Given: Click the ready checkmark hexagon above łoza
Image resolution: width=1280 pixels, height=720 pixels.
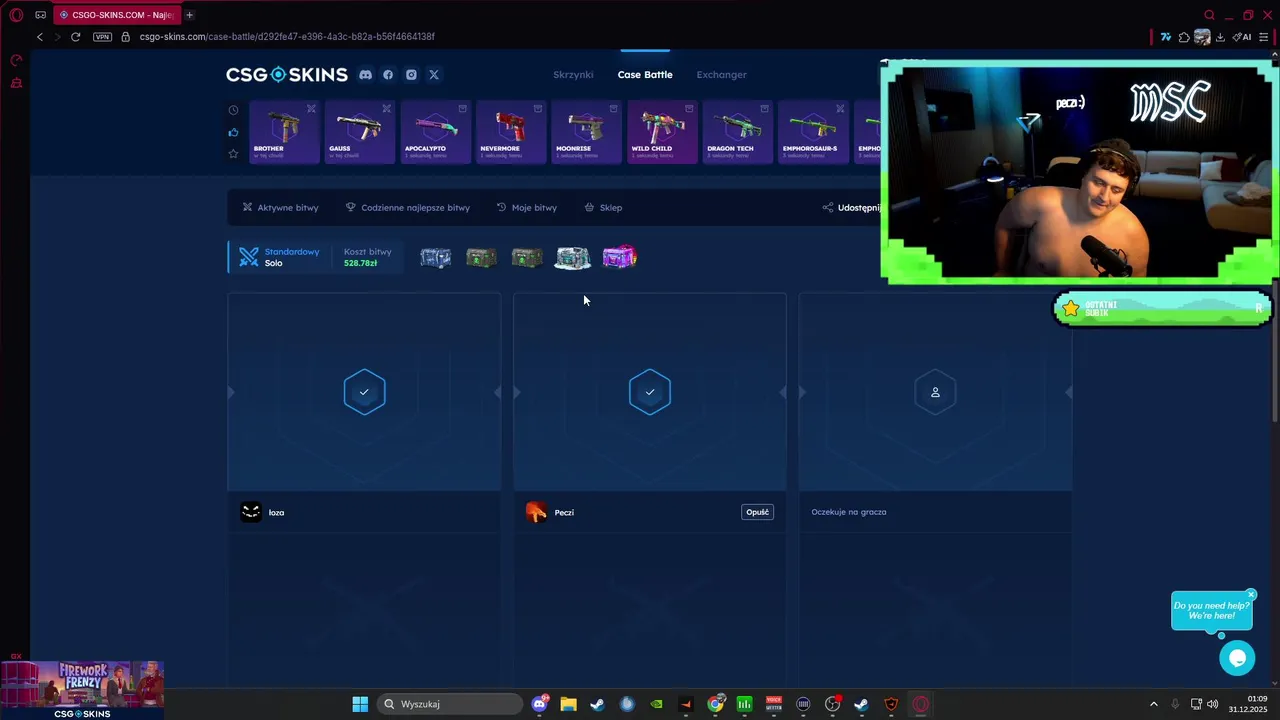Looking at the screenshot, I should click(x=364, y=392).
